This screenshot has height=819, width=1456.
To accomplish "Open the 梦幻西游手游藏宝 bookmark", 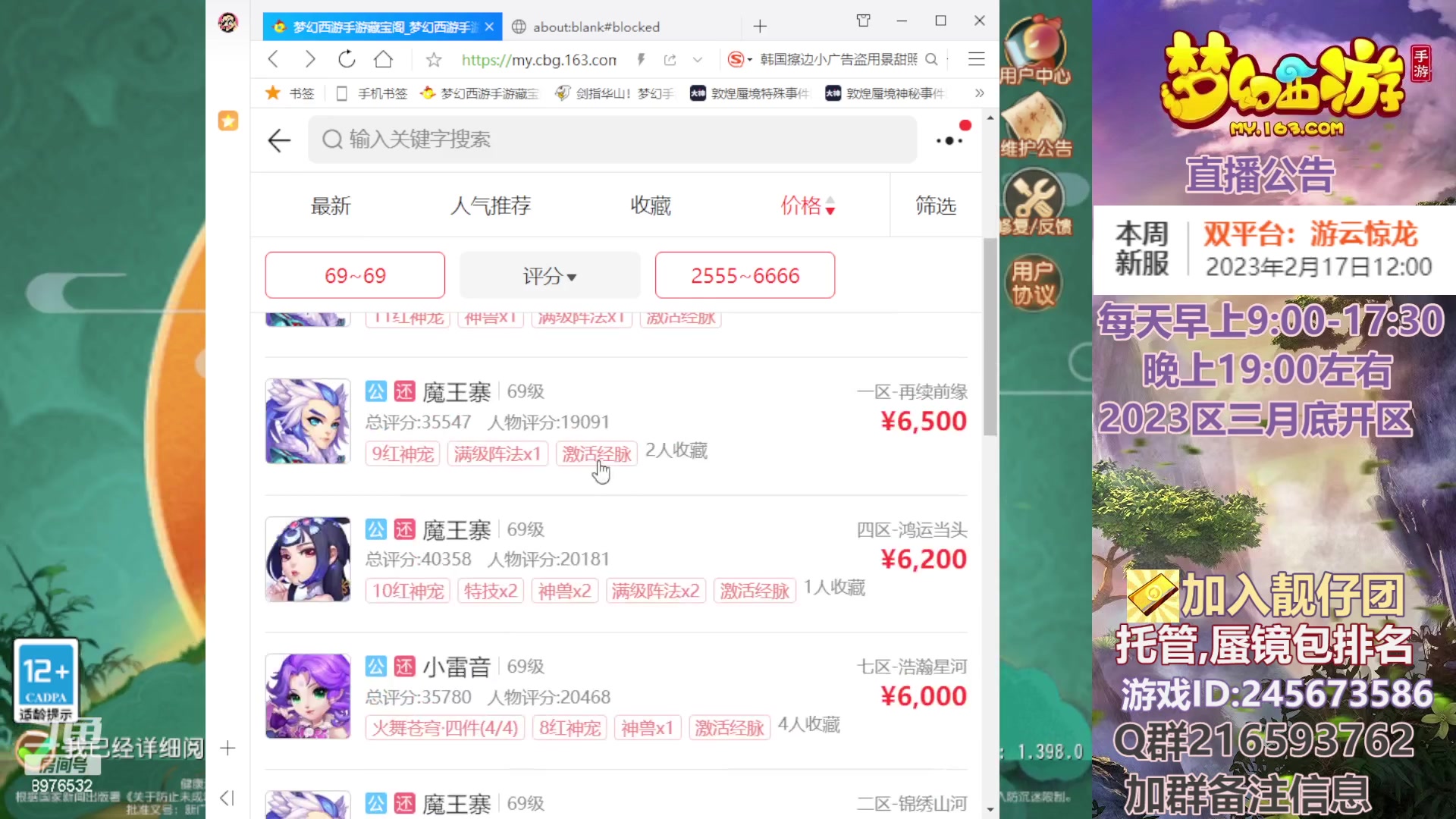I will pos(480,93).
